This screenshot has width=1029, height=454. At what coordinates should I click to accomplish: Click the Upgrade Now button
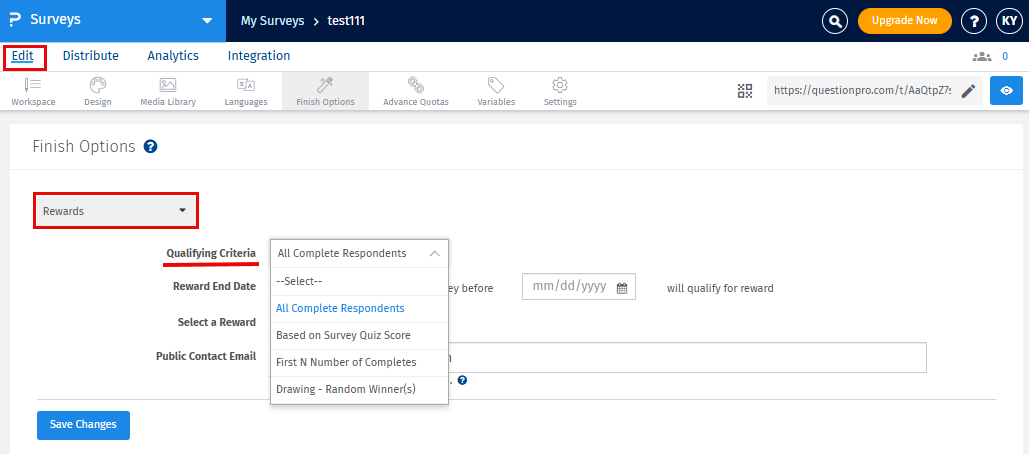(x=904, y=20)
